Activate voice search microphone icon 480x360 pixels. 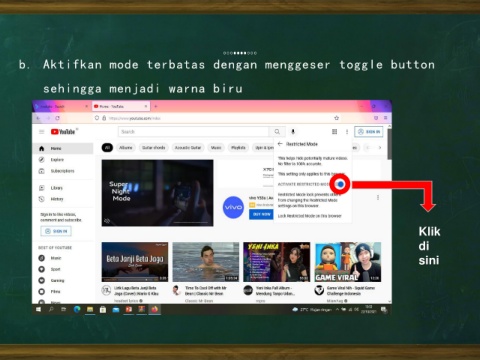293,132
